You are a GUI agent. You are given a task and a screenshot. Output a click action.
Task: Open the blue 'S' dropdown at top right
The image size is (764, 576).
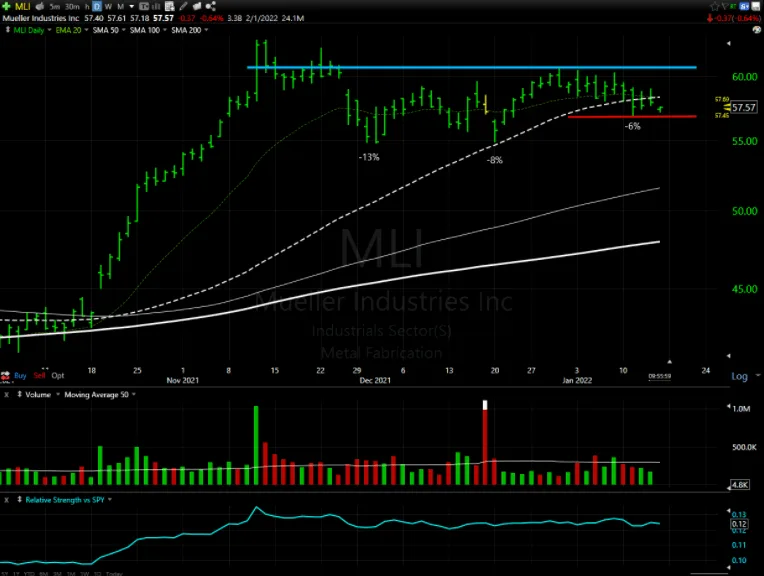[x=744, y=6]
